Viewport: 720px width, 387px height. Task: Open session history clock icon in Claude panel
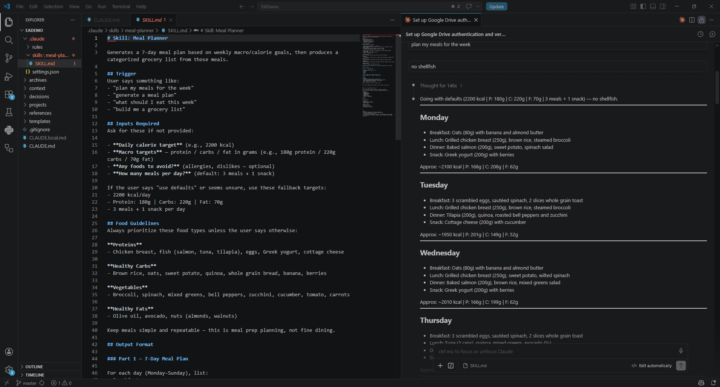pyautogui.click(x=700, y=34)
